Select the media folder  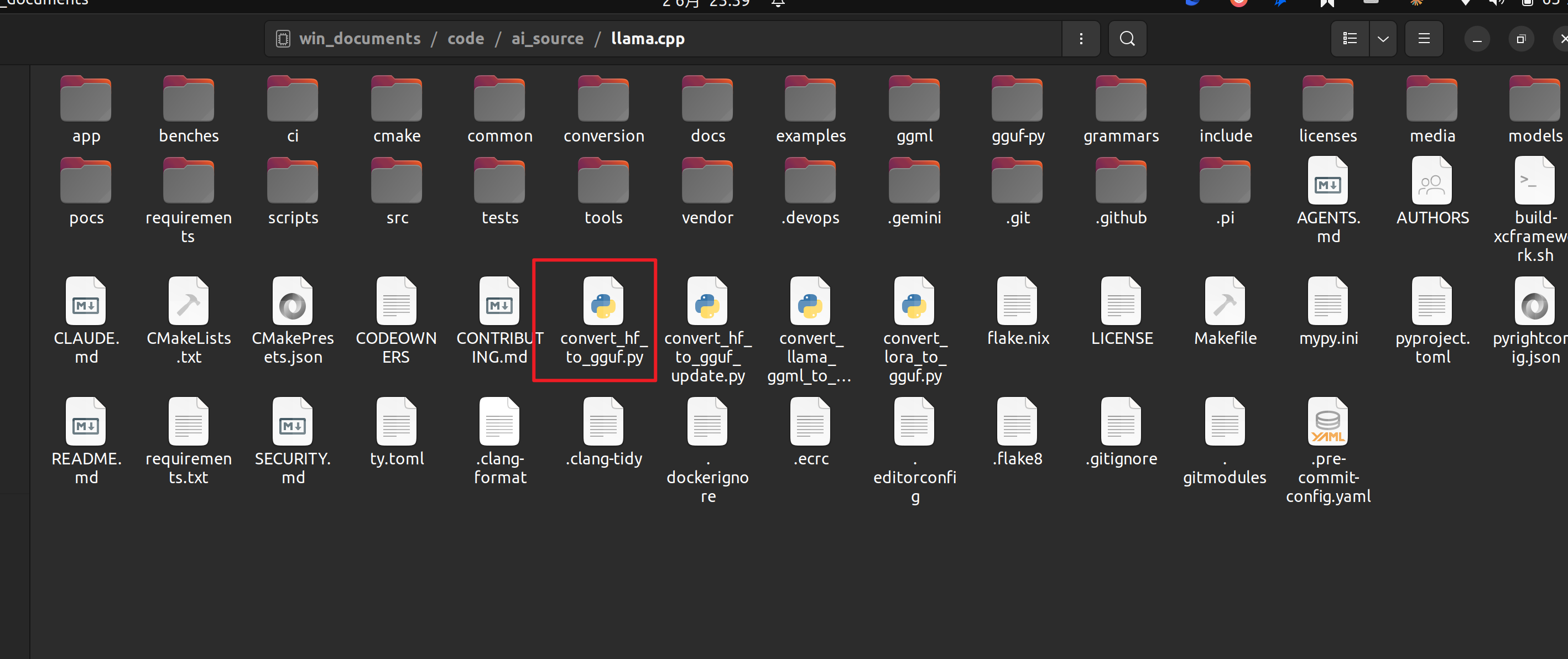tap(1432, 110)
